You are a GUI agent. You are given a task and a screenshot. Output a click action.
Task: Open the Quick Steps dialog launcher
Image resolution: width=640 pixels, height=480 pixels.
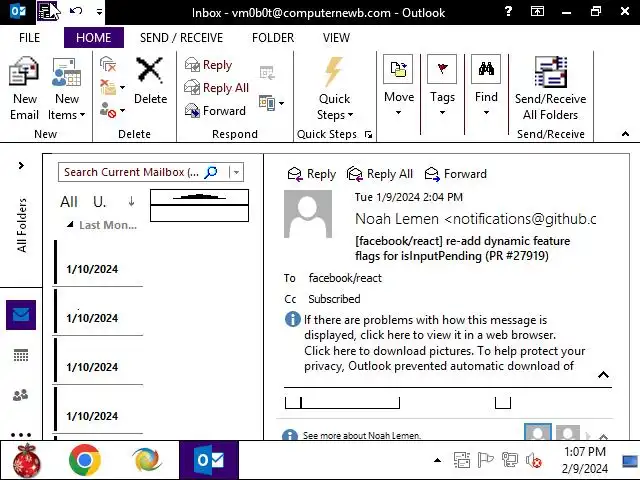pos(368,134)
